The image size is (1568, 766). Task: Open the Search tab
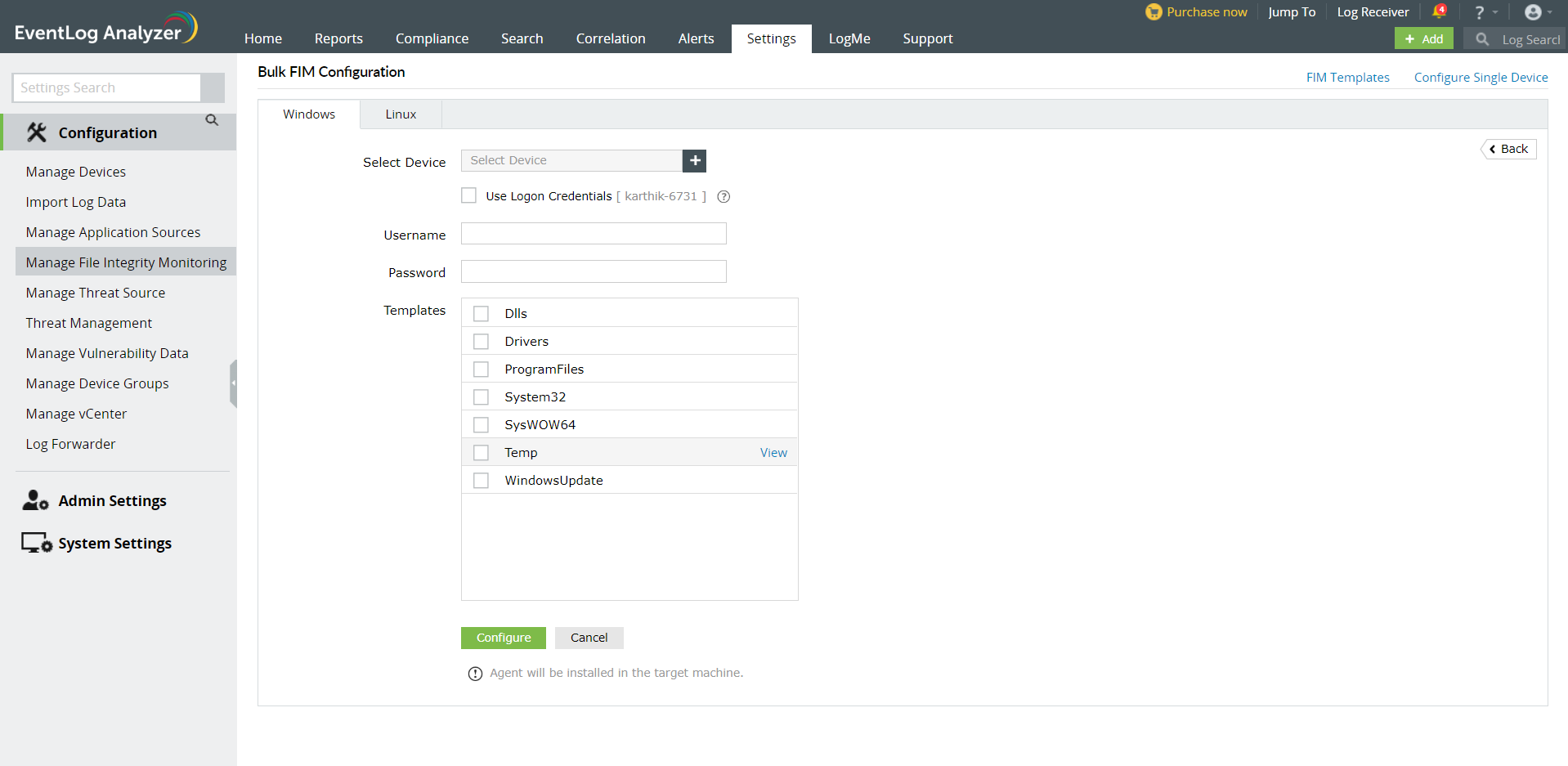tap(522, 38)
